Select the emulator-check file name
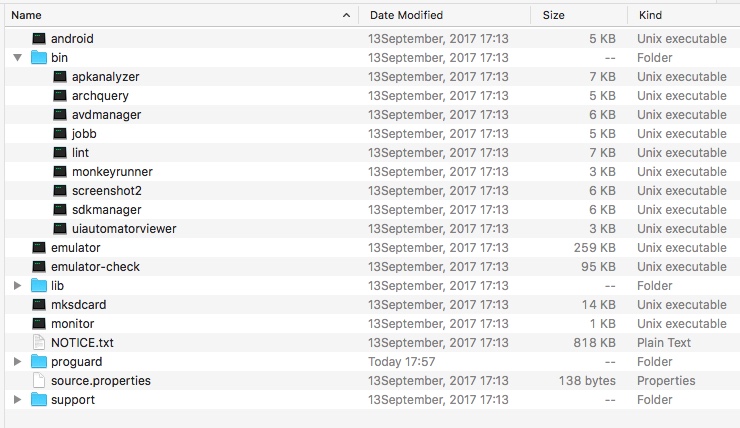The height and width of the screenshot is (428, 740). click(x=95, y=267)
